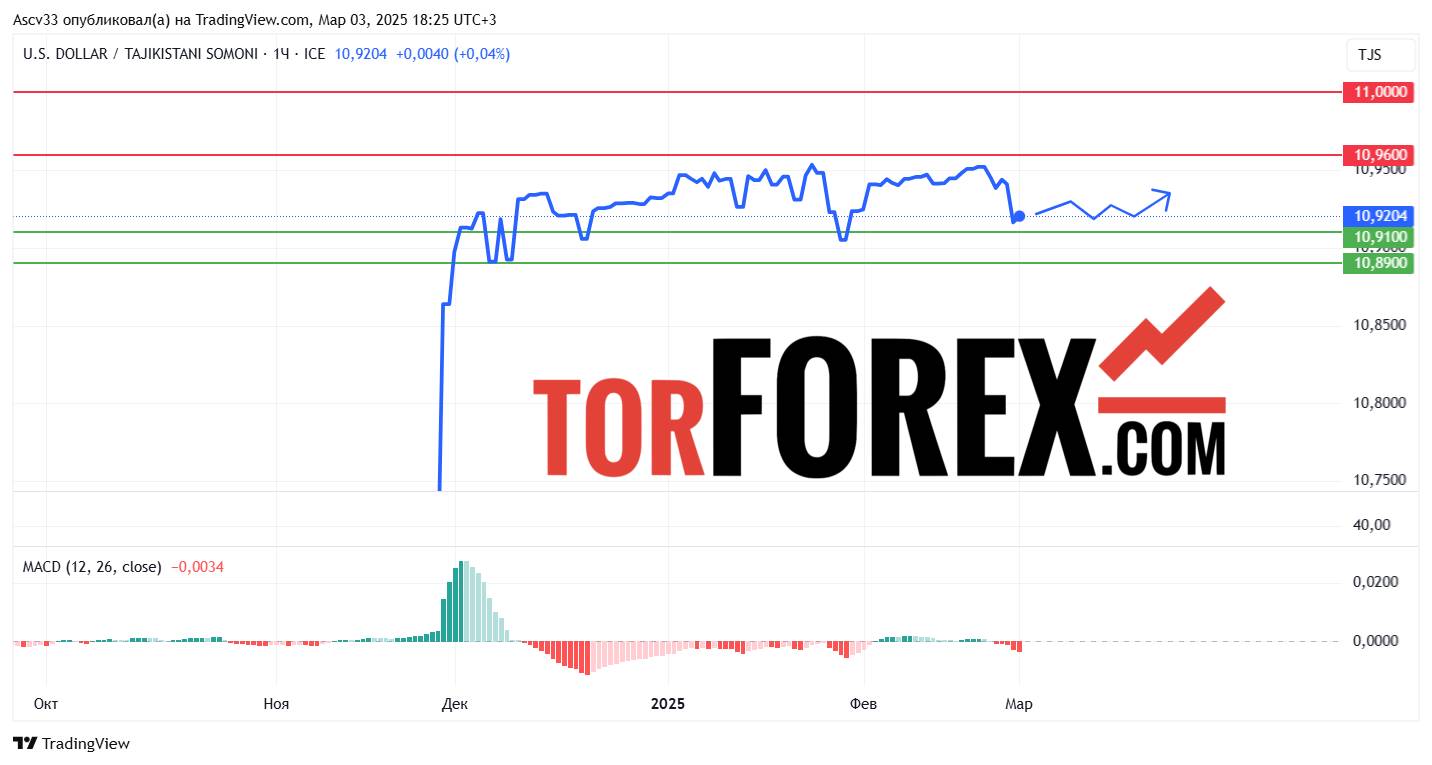Viewport: 1432px width, 765px height.
Task: Click the Ascv33 publisher caption at top
Action: (x=254, y=19)
